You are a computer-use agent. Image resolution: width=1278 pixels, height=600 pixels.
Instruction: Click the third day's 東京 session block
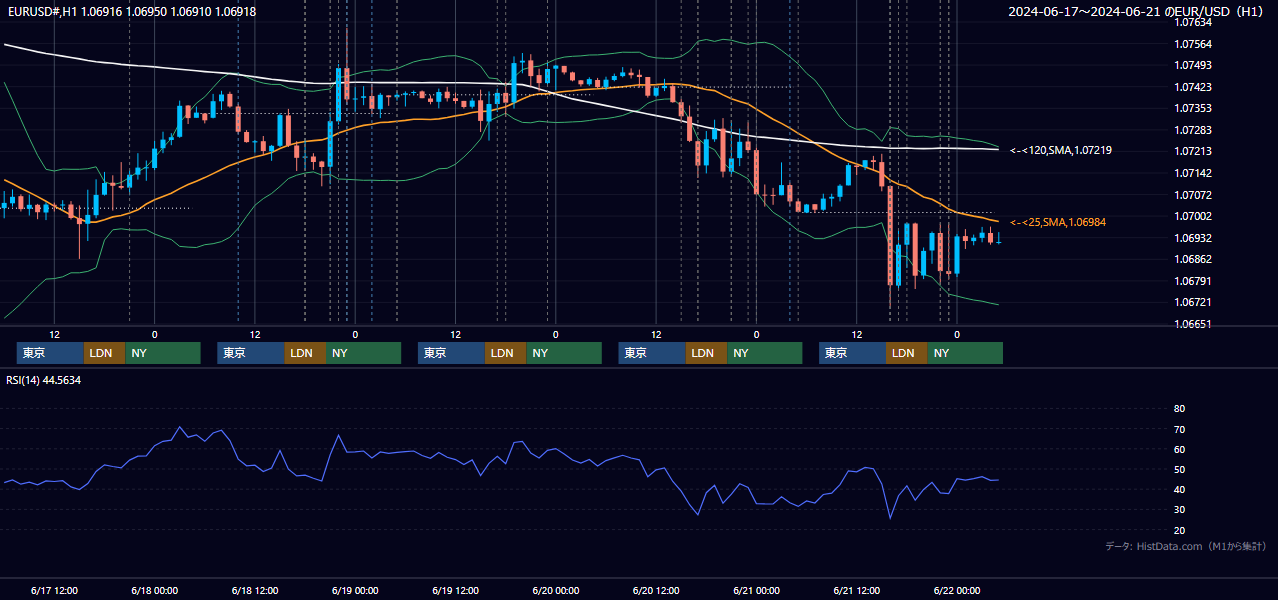click(452, 353)
